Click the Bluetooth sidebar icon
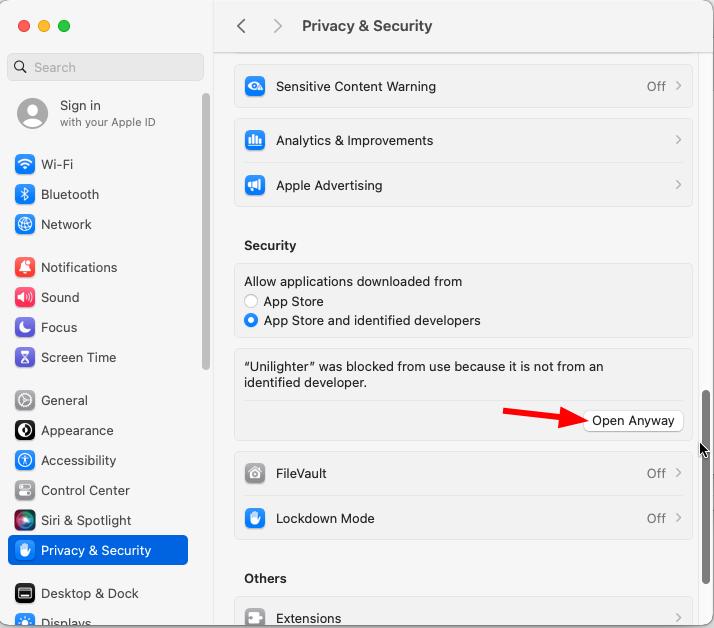The image size is (714, 628). [25, 194]
